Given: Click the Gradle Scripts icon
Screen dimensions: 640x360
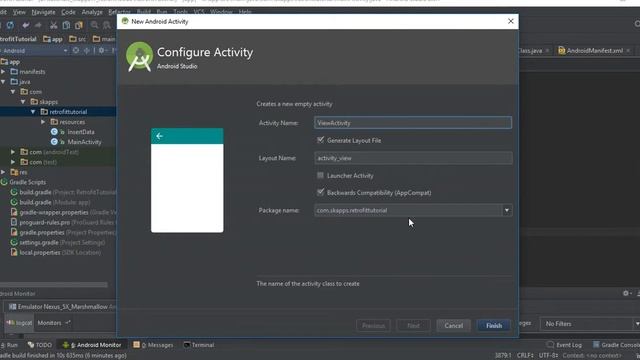Looking at the screenshot, I should pos(4,182).
